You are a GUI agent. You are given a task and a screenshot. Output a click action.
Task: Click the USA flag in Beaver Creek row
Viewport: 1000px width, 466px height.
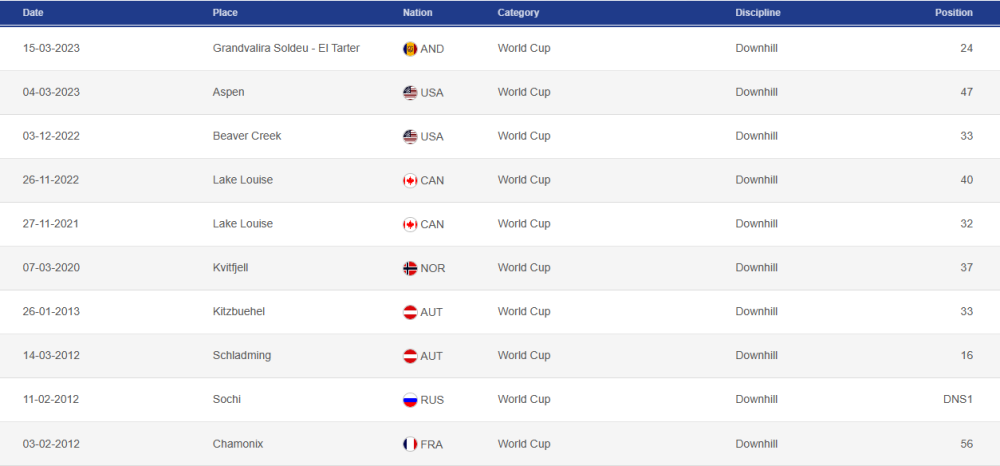coord(410,137)
